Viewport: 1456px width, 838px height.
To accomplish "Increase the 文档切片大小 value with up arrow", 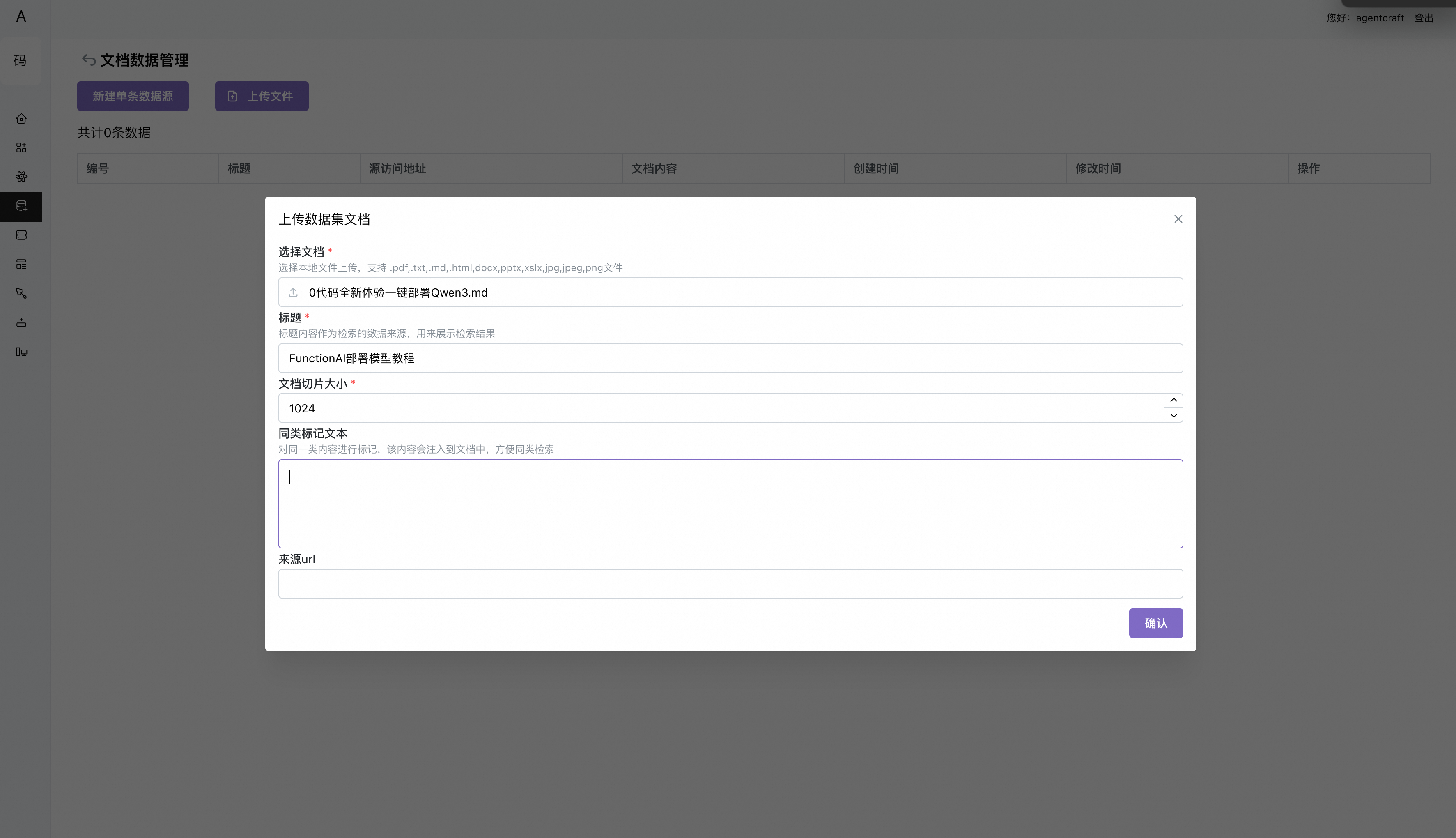I will (x=1174, y=401).
